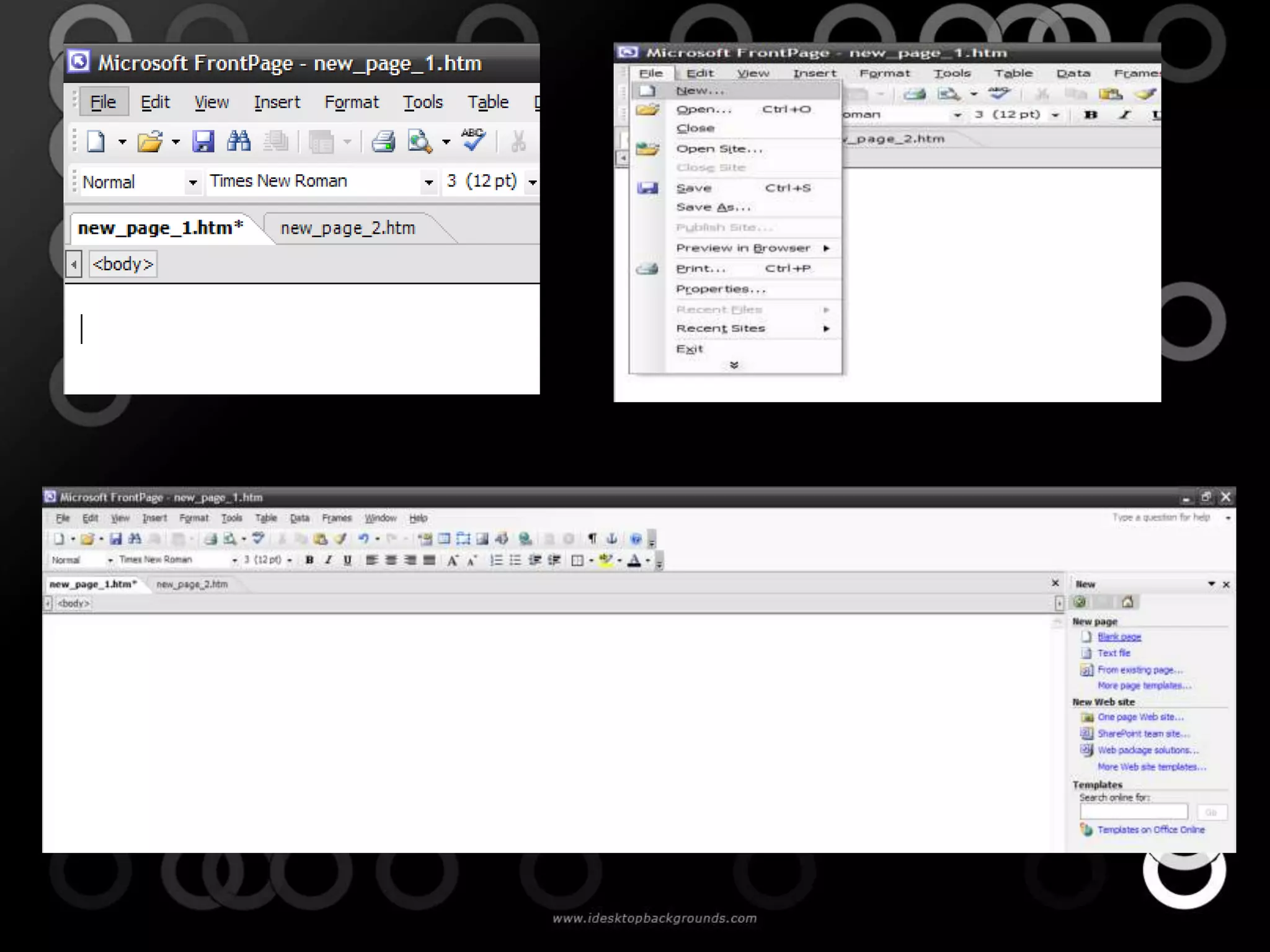The width and height of the screenshot is (1270, 952).
Task: Click the Insert Hyperlink globe icon
Action: [525, 539]
